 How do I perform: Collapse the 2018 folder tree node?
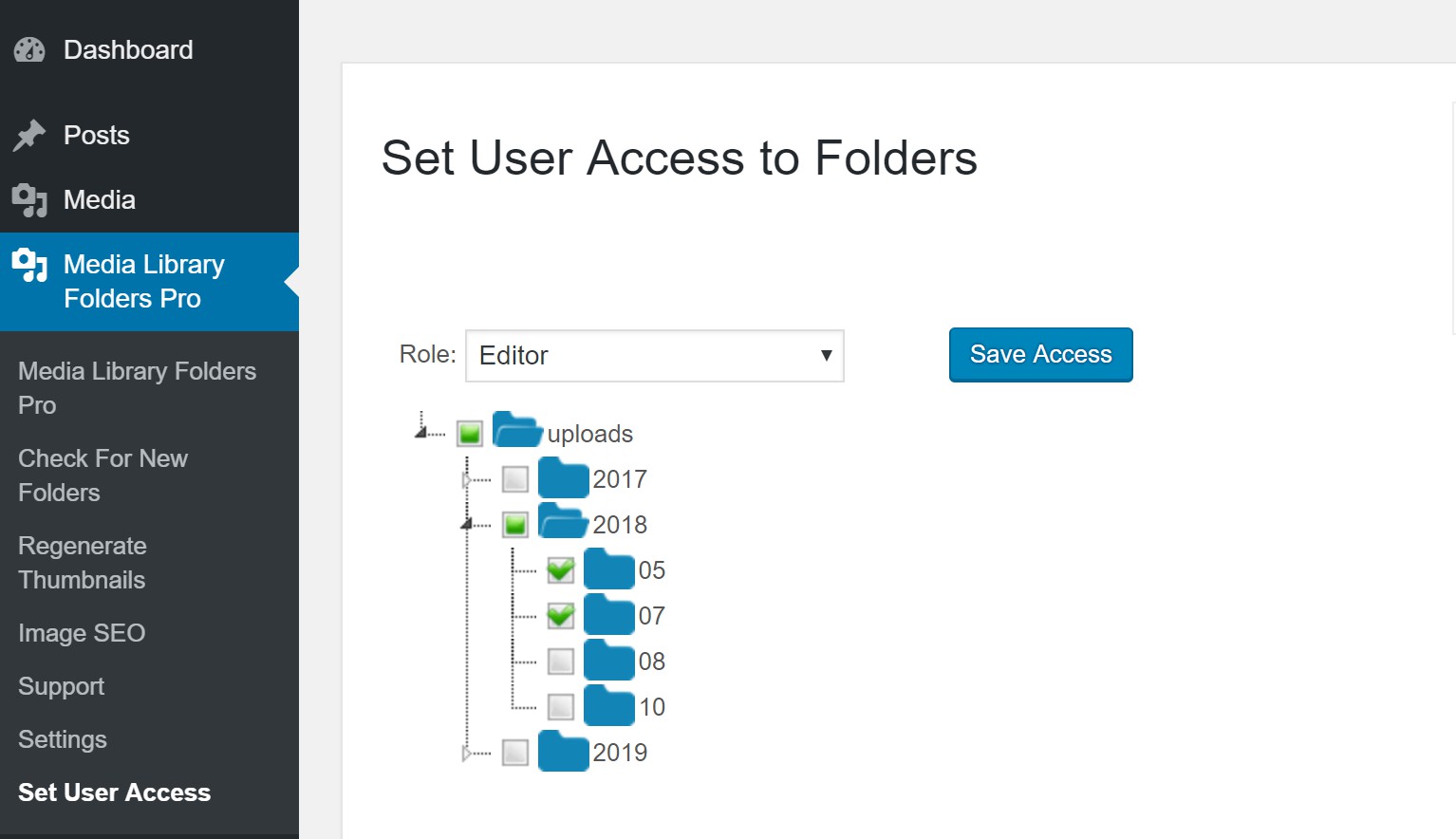[x=464, y=524]
